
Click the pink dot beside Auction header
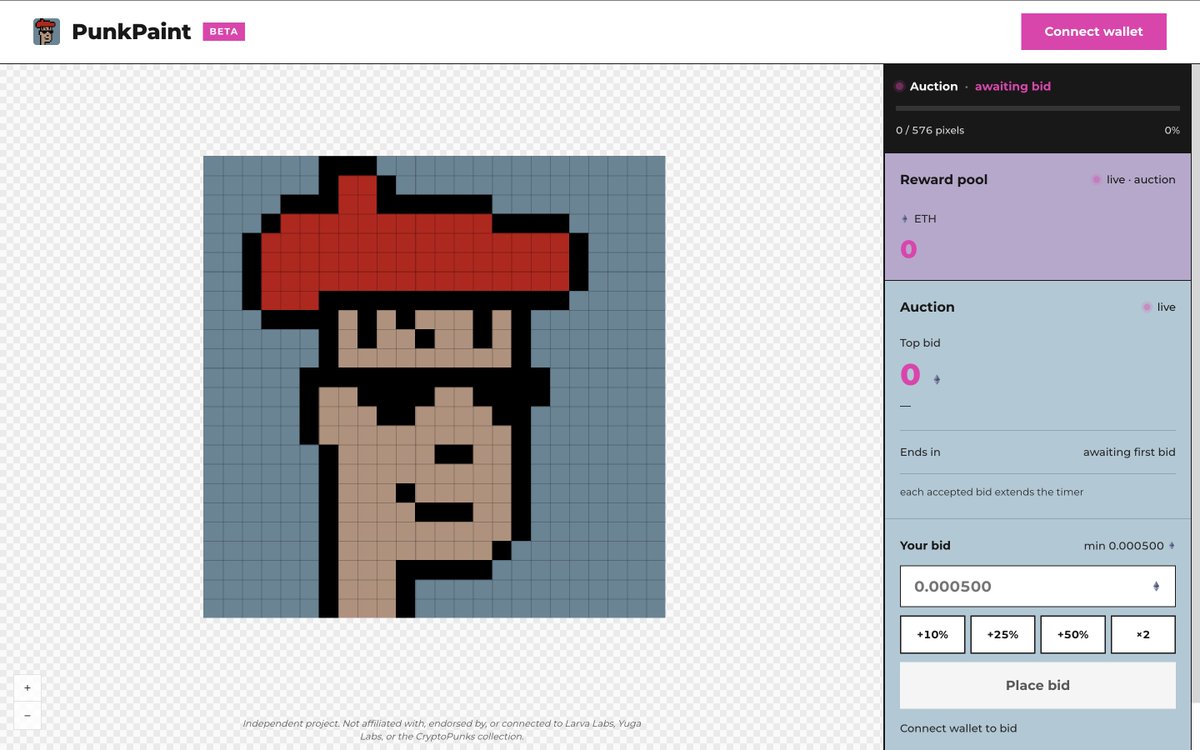point(899,87)
